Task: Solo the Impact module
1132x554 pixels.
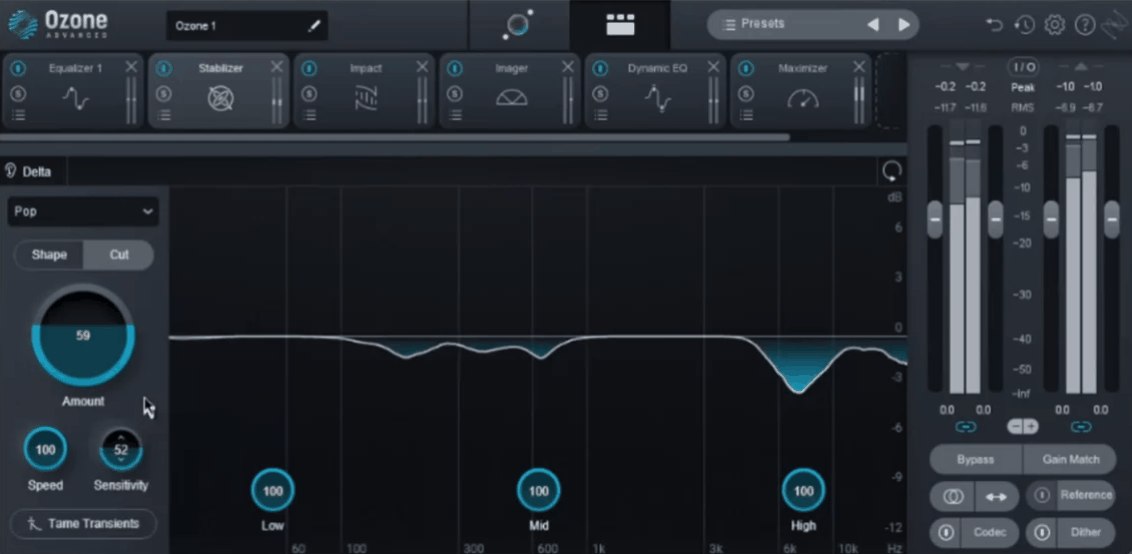Action: point(309,94)
